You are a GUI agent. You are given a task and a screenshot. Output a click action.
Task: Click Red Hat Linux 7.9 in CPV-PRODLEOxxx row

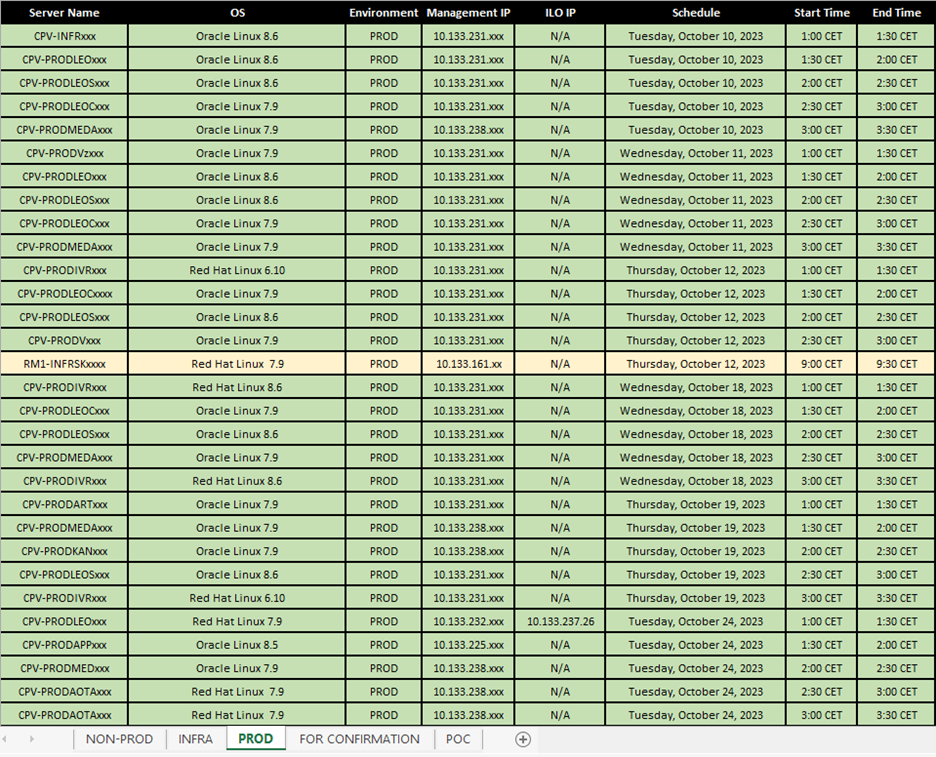coord(237,621)
